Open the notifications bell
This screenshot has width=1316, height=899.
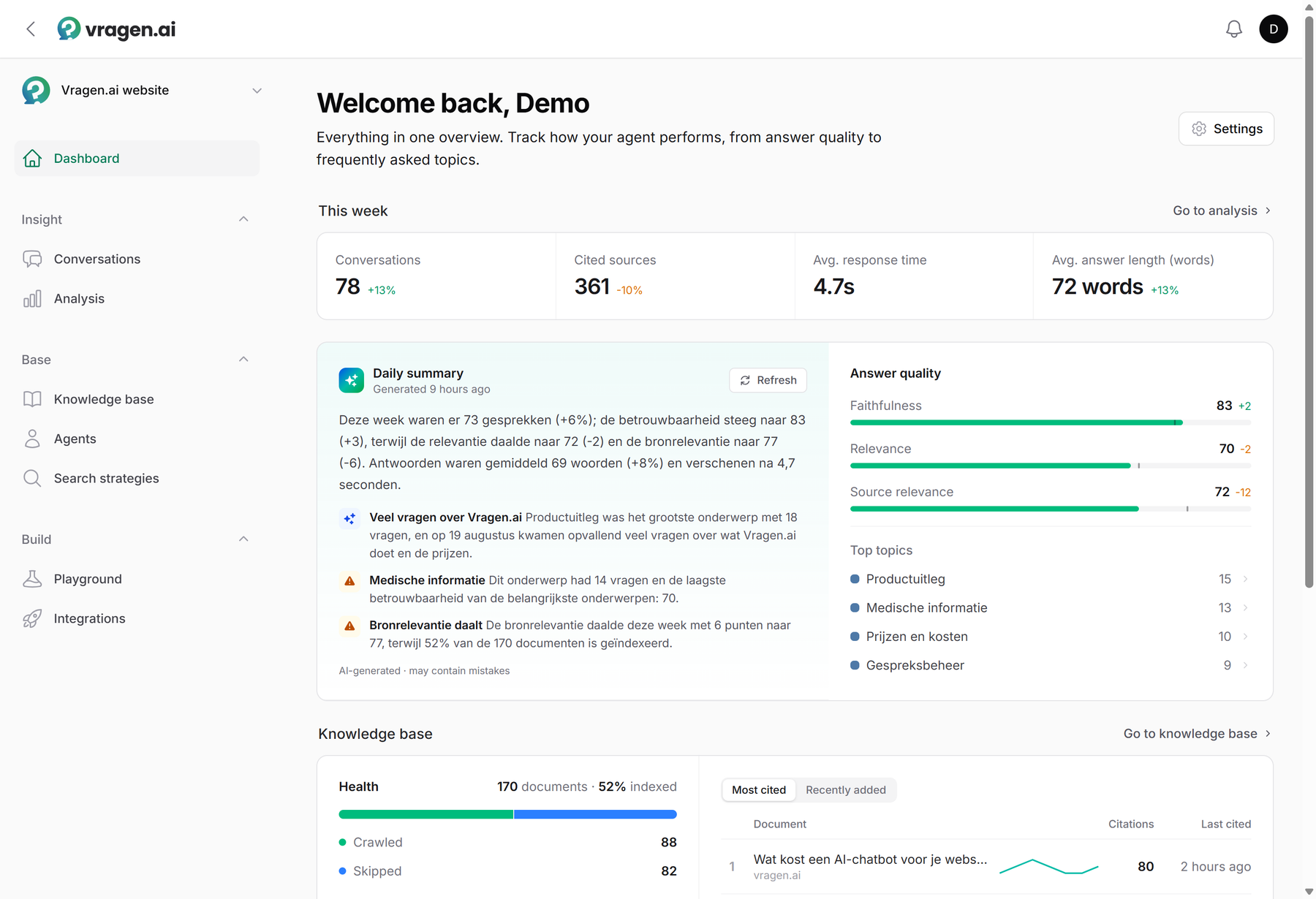pos(1234,29)
